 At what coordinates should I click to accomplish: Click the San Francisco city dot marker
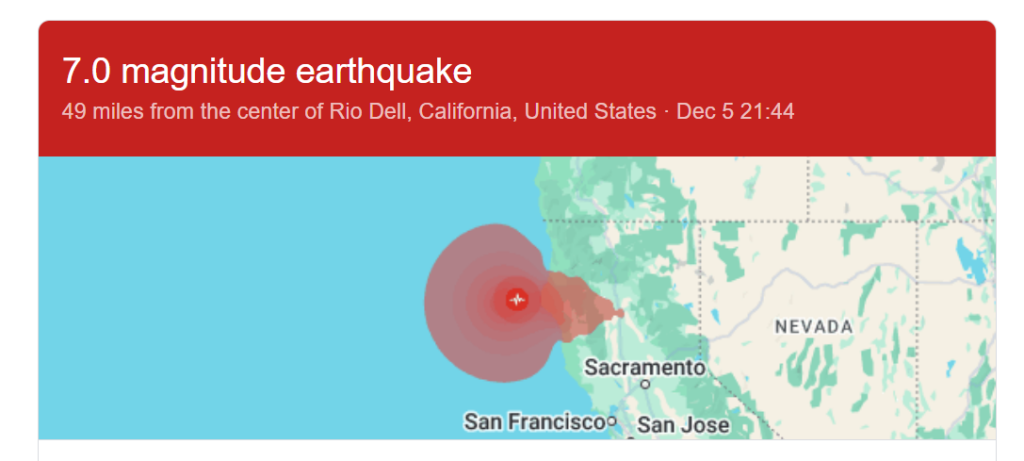tap(612, 422)
